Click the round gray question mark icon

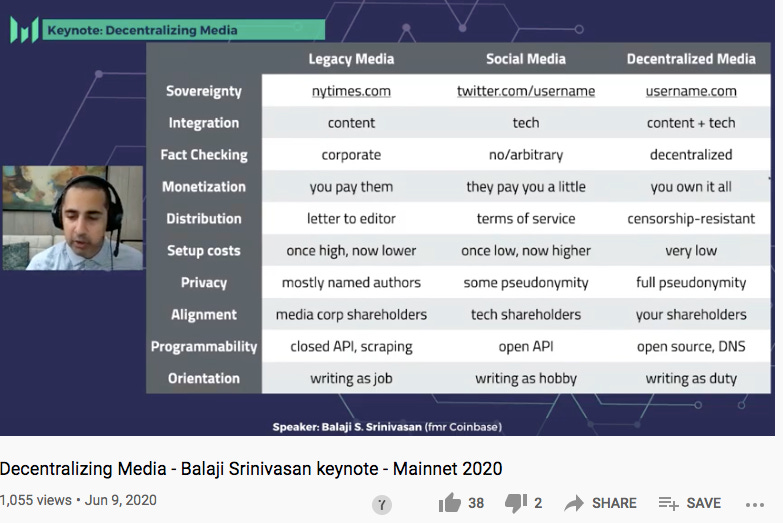click(x=382, y=505)
